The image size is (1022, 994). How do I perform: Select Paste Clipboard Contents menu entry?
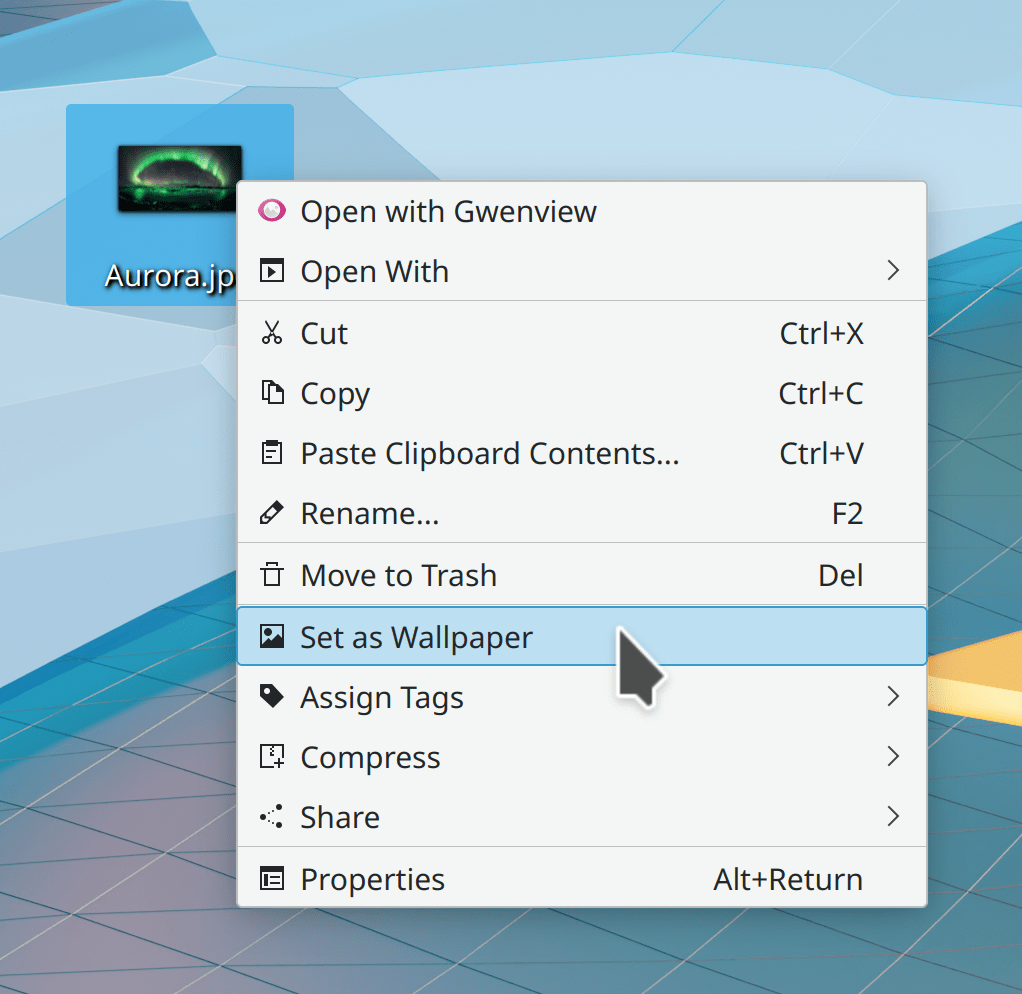tap(490, 453)
